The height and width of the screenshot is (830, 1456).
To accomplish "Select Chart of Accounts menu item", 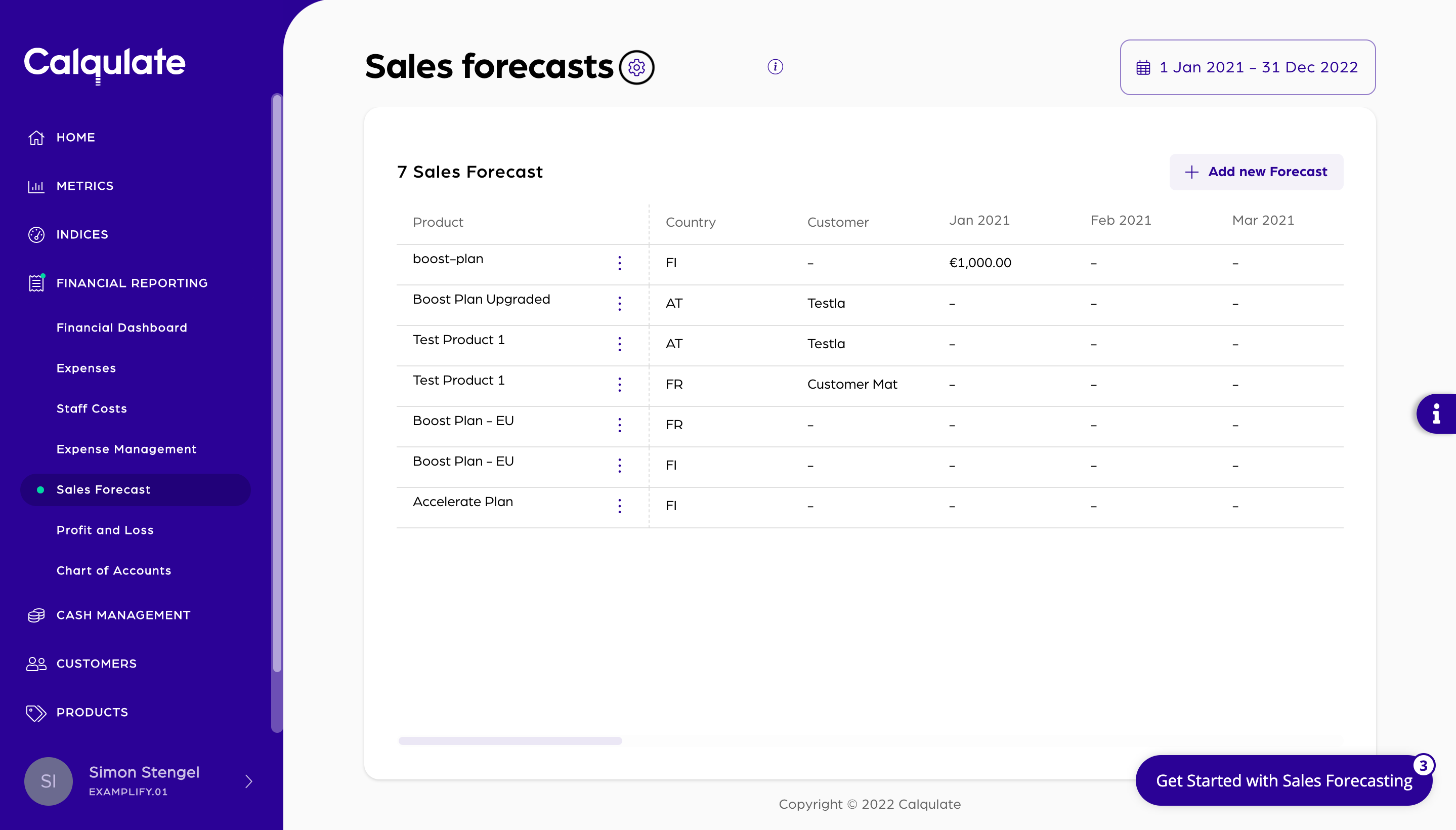I will click(x=114, y=571).
